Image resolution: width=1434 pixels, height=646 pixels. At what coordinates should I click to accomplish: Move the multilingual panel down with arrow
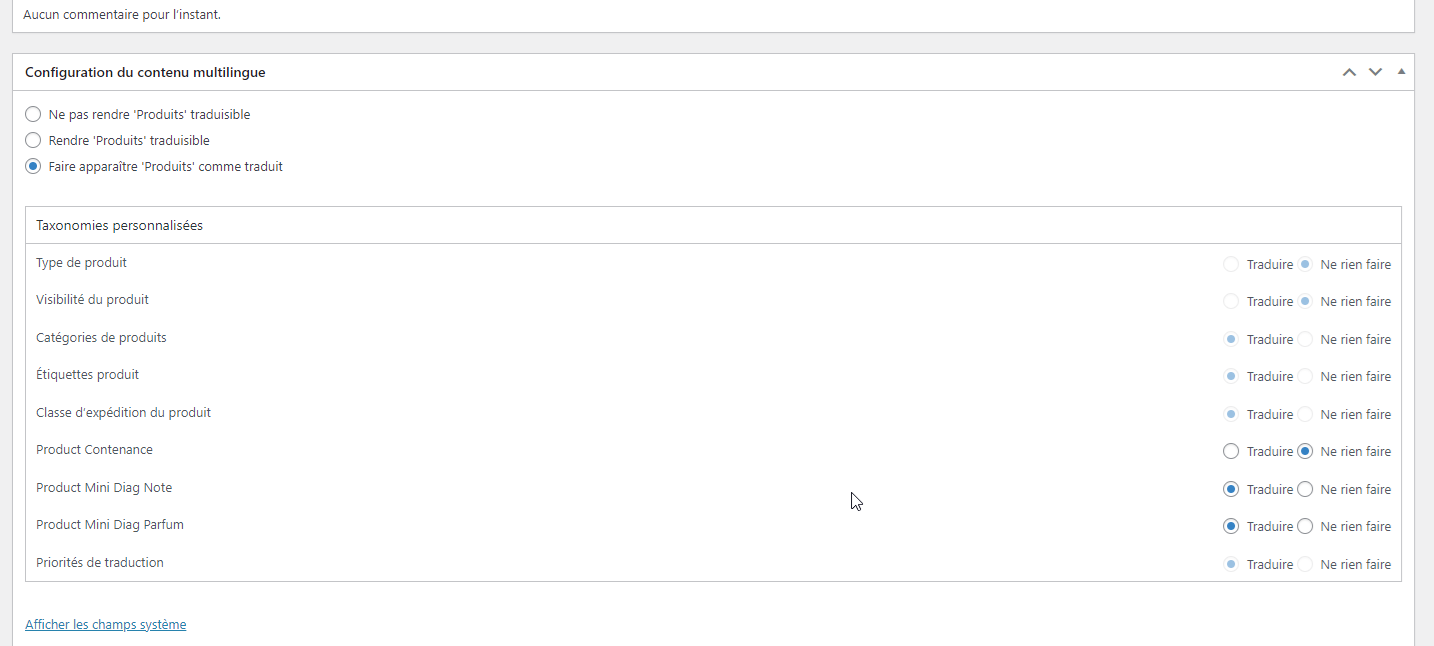[x=1375, y=72]
